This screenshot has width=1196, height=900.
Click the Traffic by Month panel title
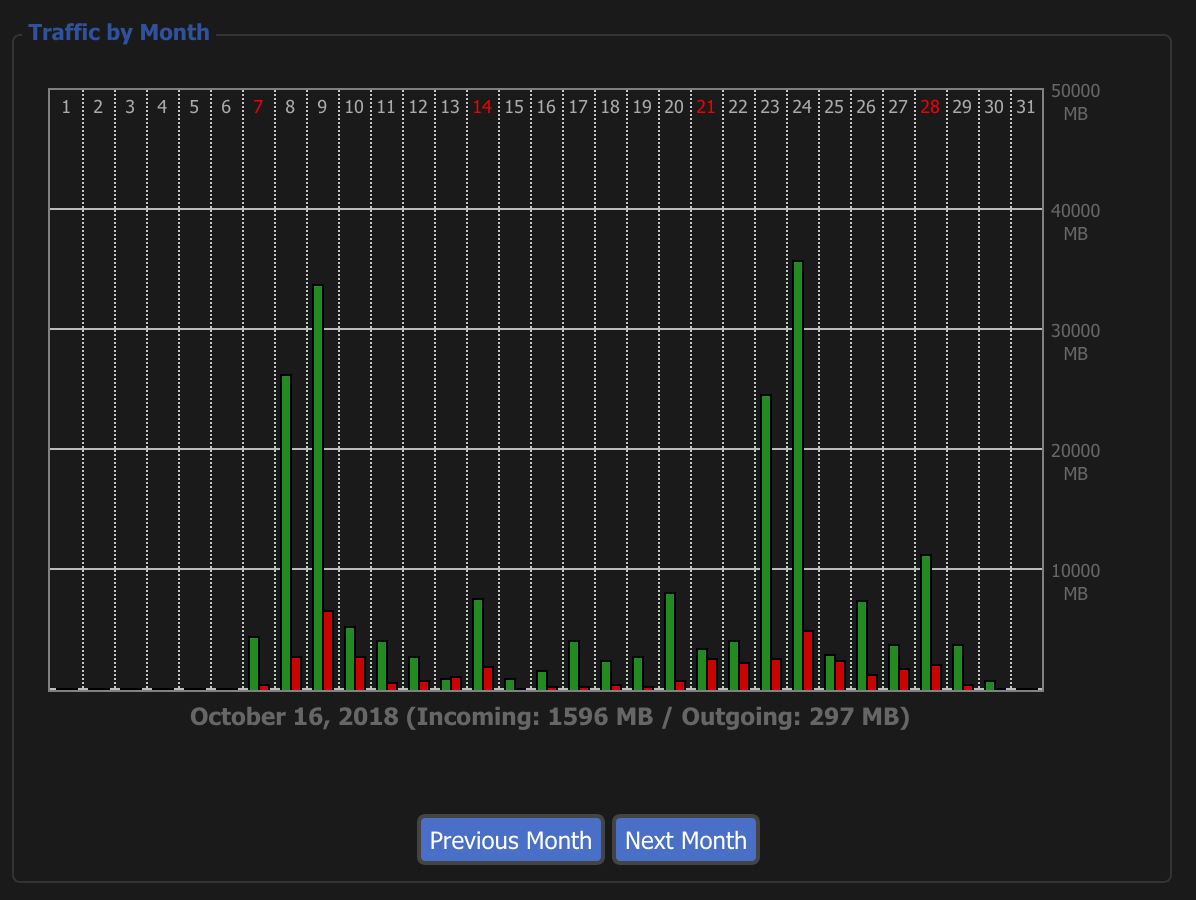119,32
